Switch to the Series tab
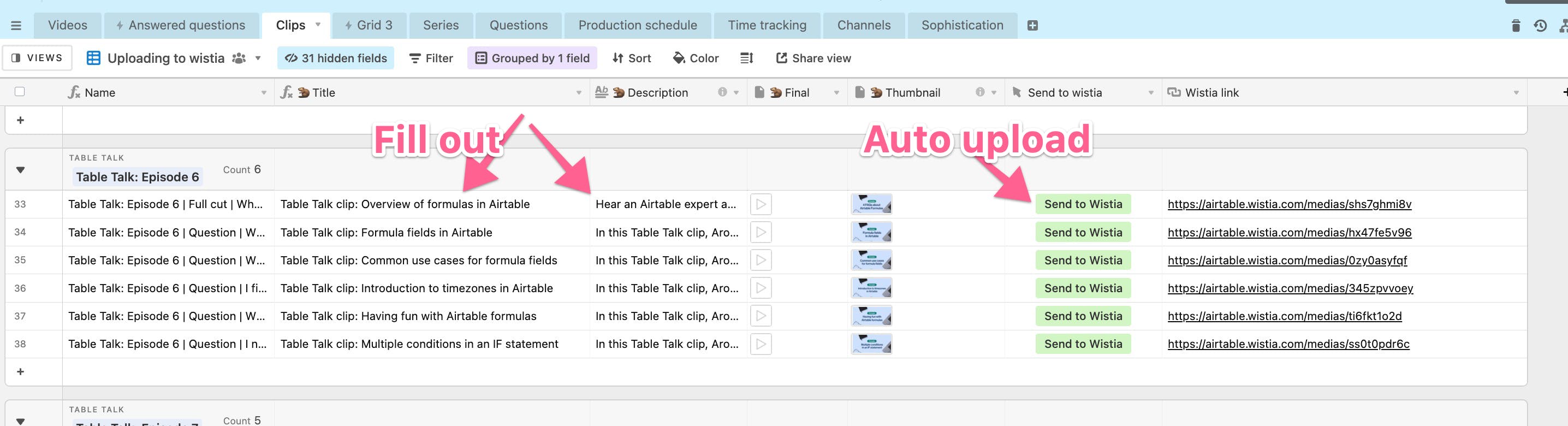Image resolution: width=1568 pixels, height=426 pixels. pos(441,26)
